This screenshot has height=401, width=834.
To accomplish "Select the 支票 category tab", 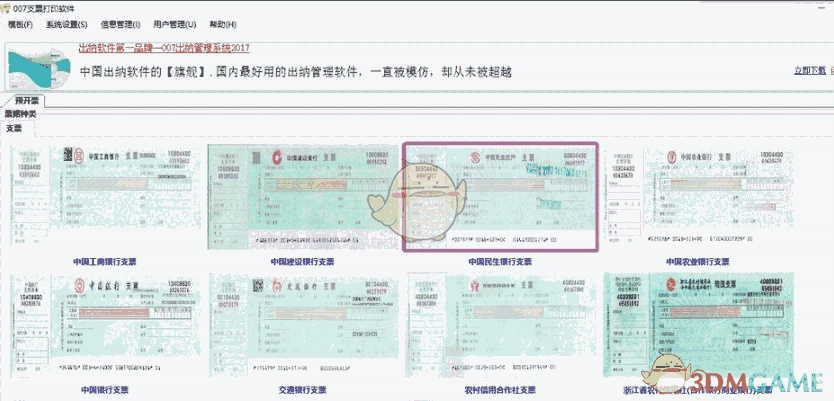I will 14,128.
